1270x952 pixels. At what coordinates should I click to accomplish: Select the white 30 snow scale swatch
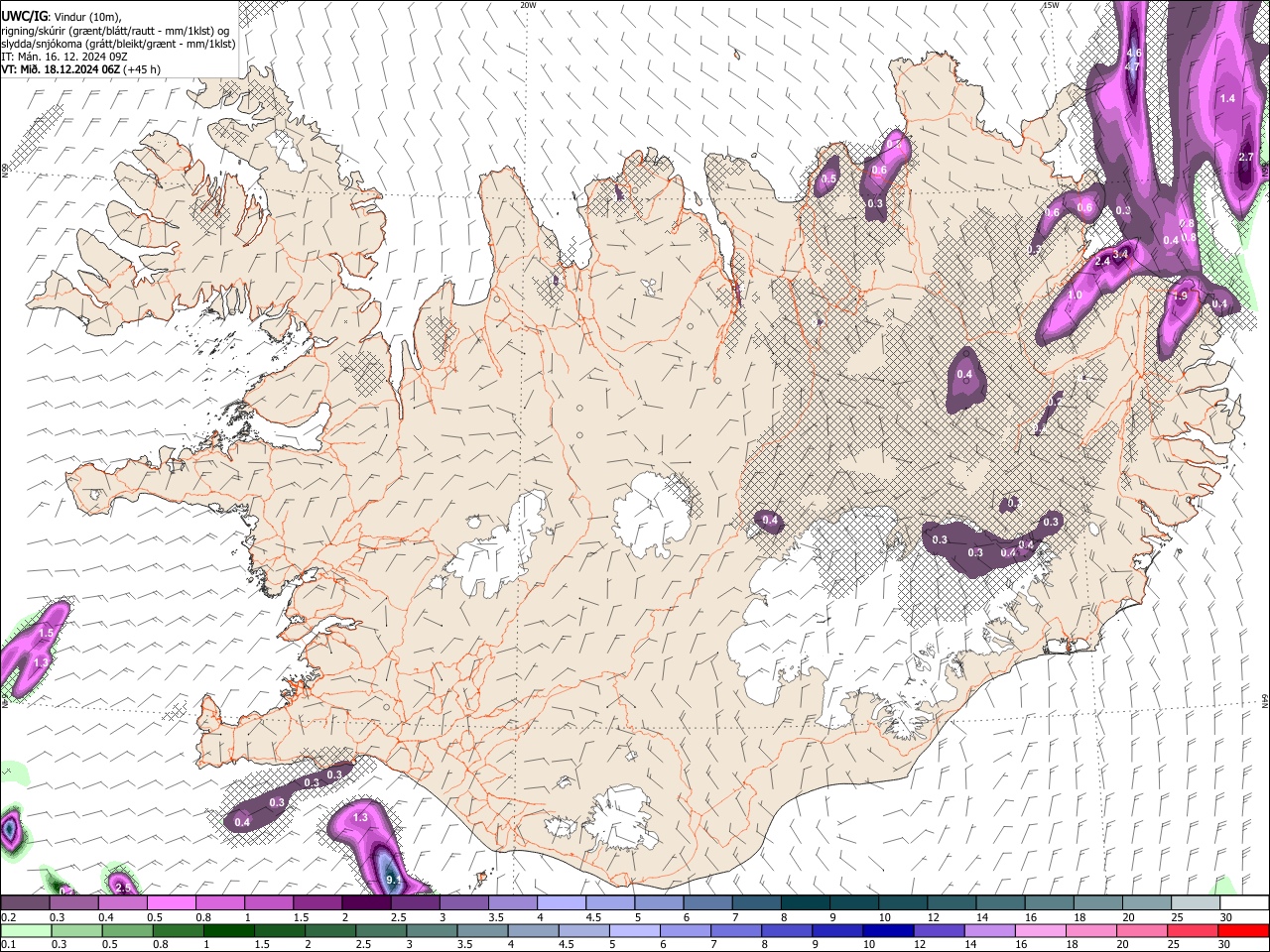(x=1244, y=903)
